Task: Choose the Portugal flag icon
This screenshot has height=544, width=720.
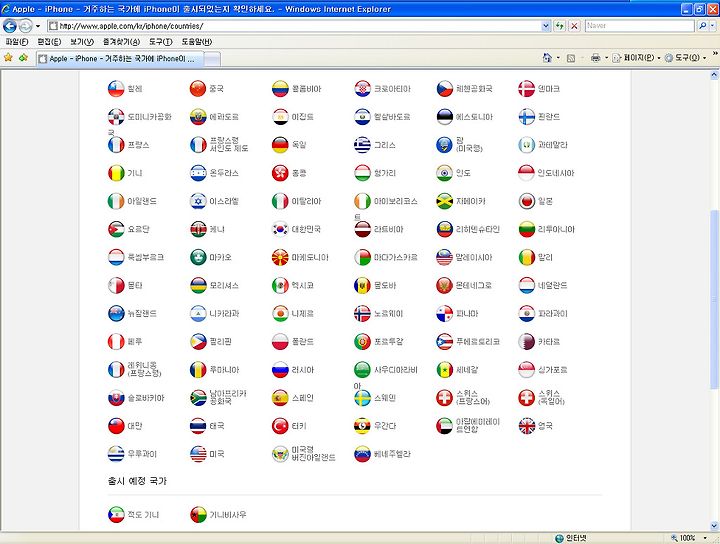Action: pos(362,342)
